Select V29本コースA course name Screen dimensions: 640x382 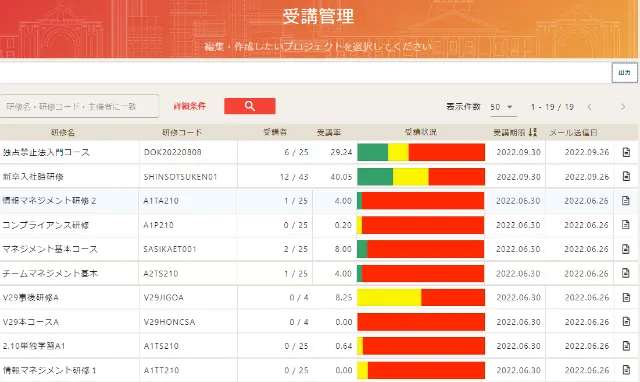click(x=31, y=322)
